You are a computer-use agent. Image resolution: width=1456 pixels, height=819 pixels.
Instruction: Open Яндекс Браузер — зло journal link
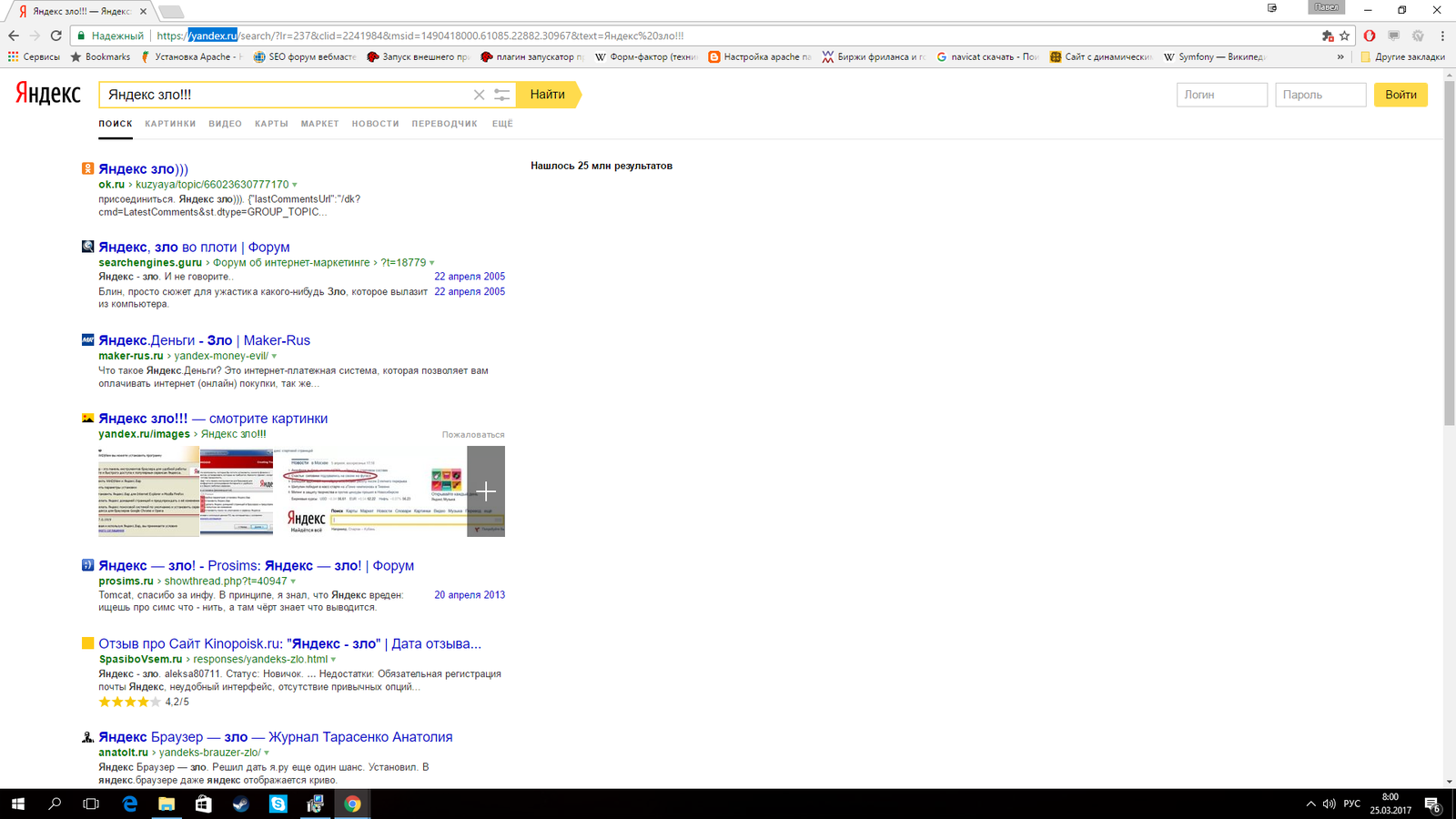point(275,737)
